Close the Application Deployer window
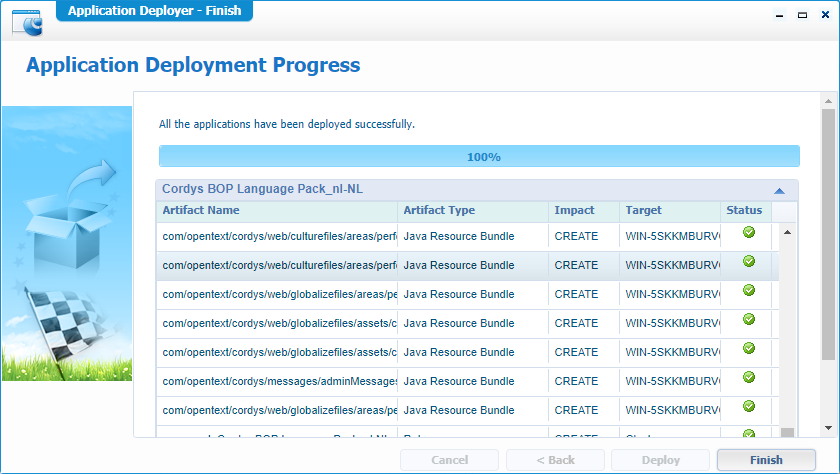 (825, 15)
